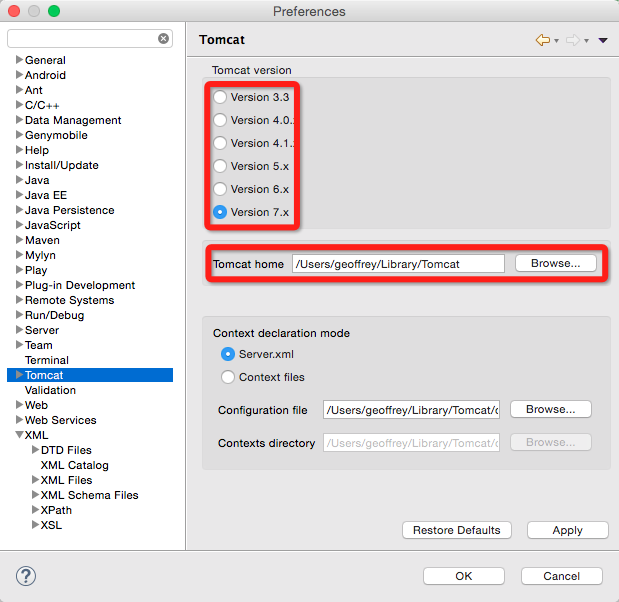Select Tomcat Version 7.x radio button

tap(220, 212)
